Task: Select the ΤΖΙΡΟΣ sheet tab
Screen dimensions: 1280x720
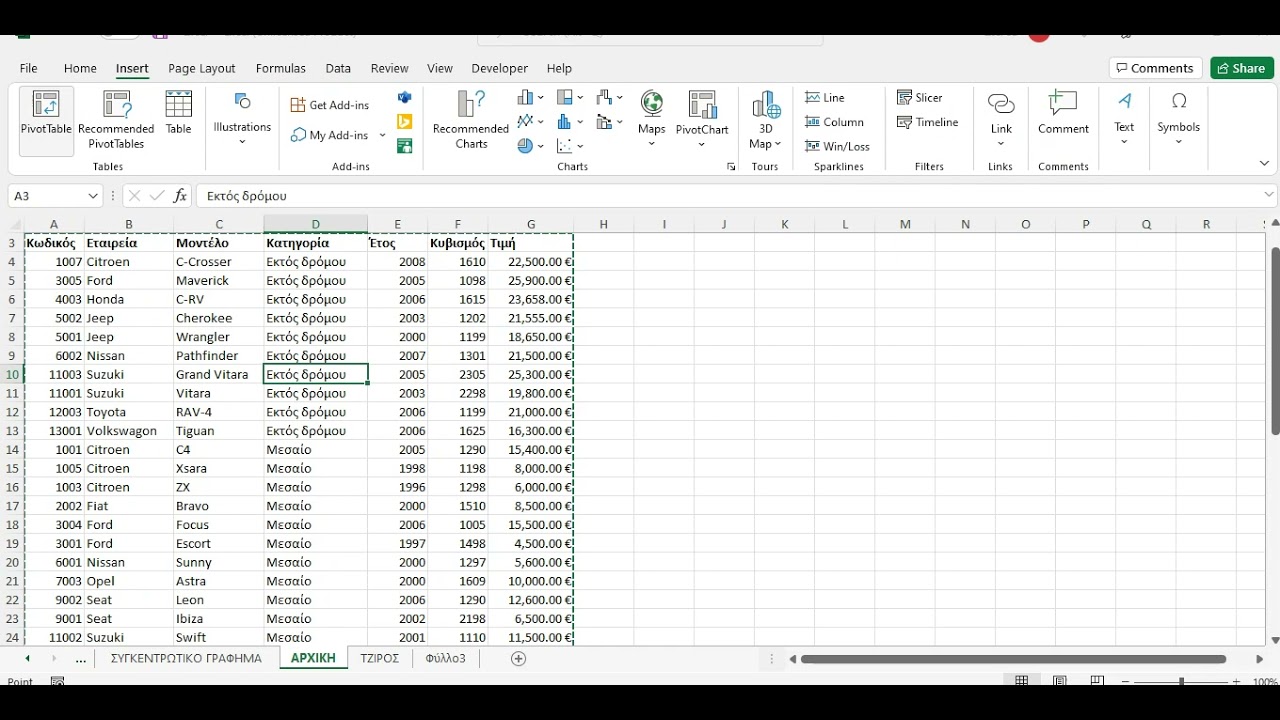Action: click(380, 658)
